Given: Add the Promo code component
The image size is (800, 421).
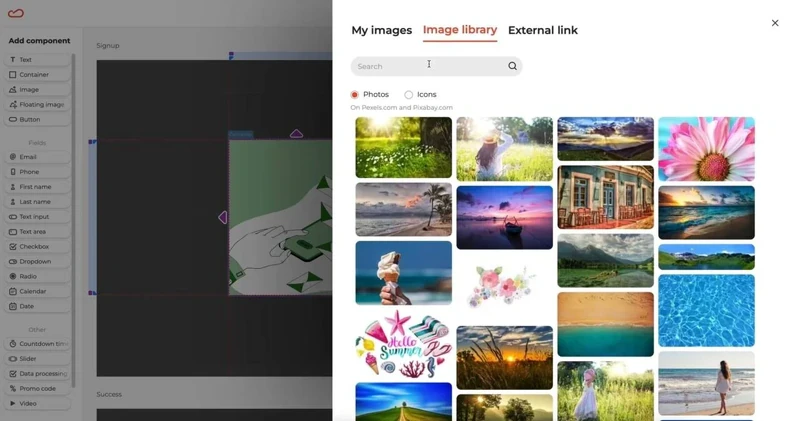Looking at the screenshot, I should (38, 388).
